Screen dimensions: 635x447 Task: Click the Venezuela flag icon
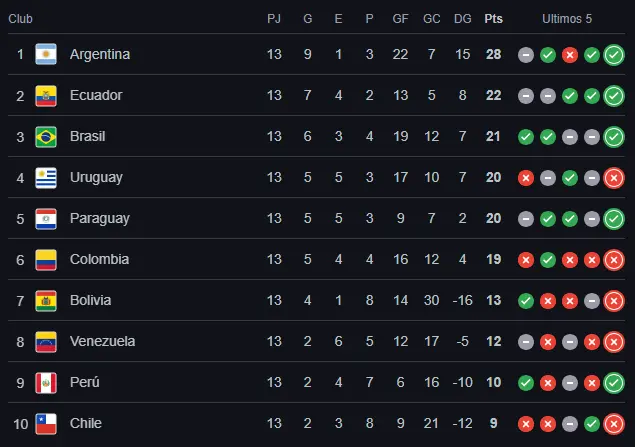coord(46,342)
